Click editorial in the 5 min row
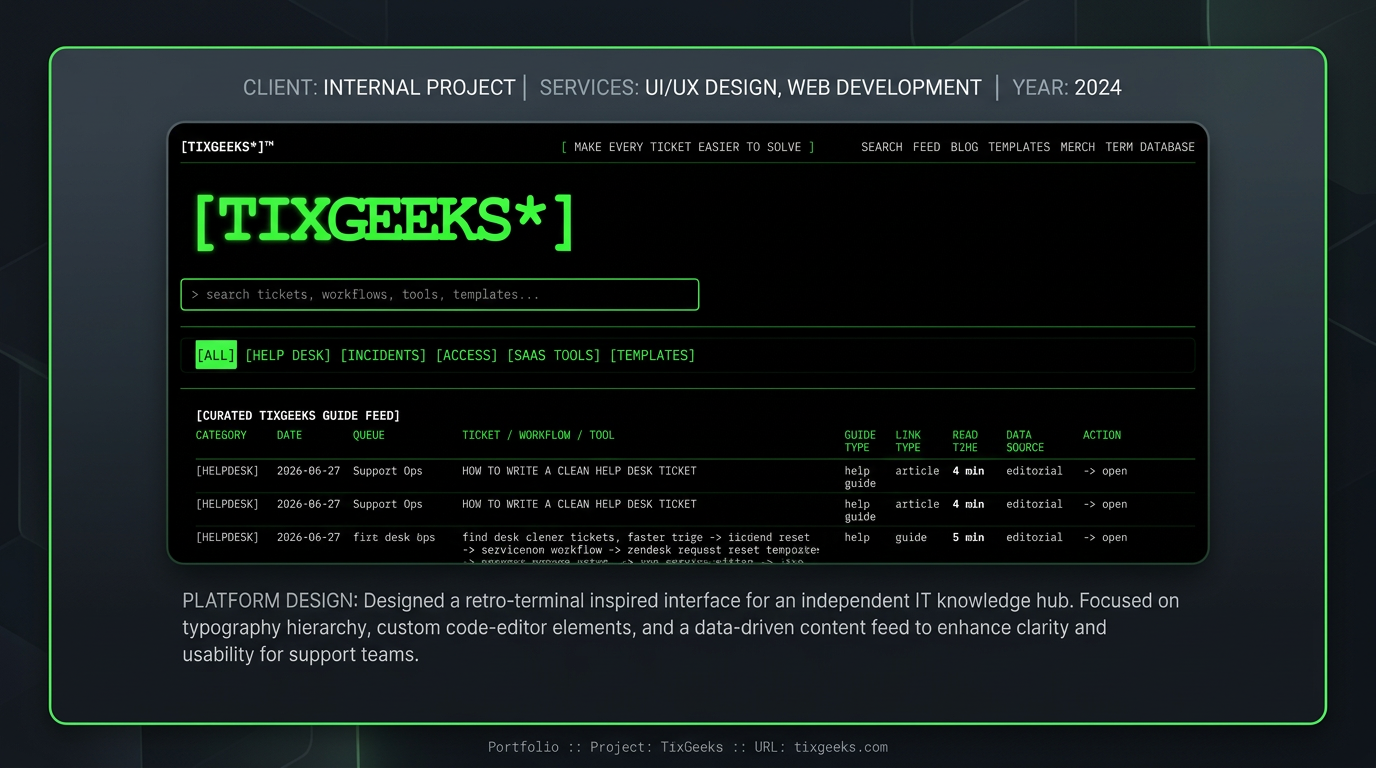This screenshot has width=1376, height=768. coord(1034,538)
